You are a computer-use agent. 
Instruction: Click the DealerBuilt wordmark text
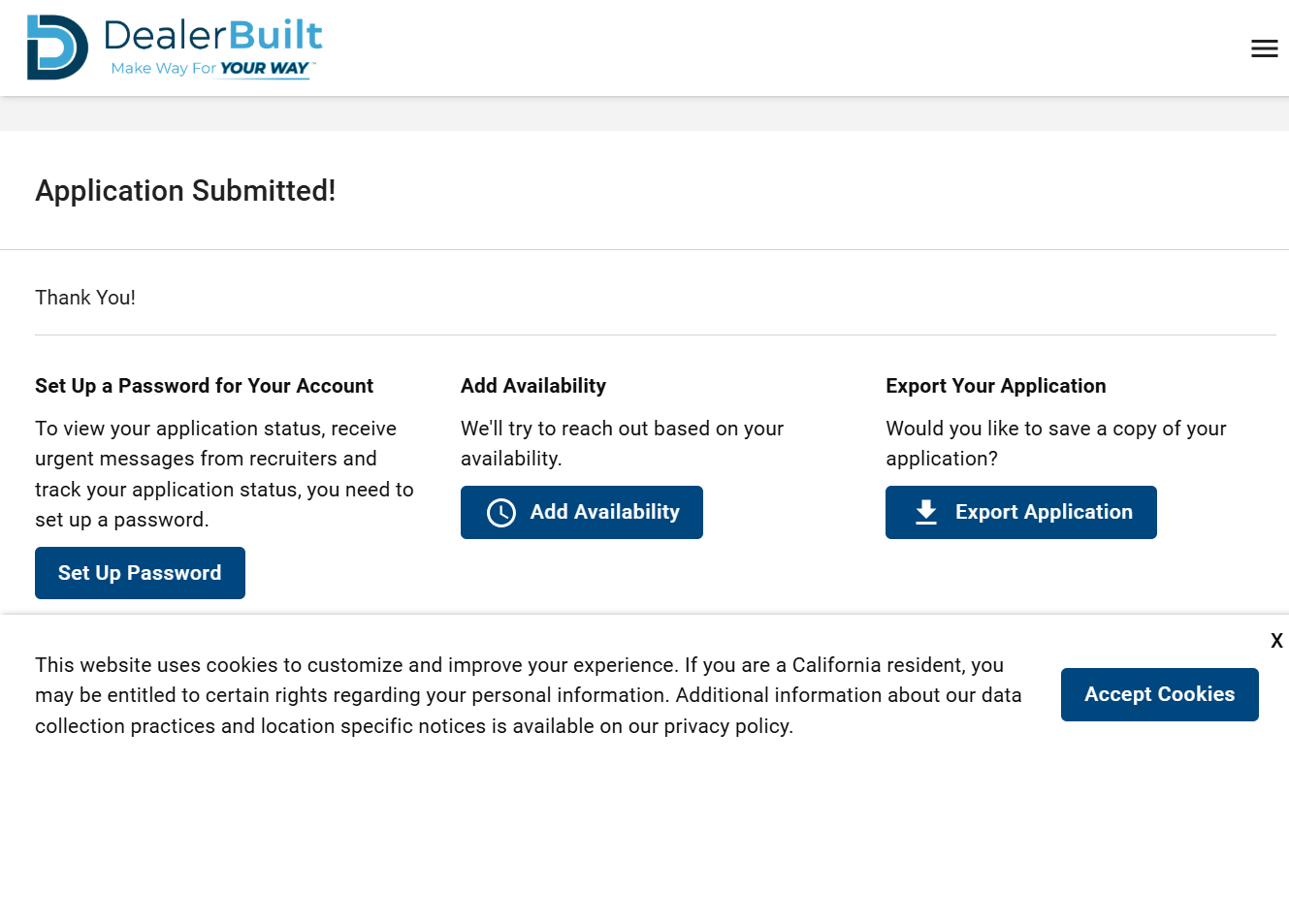(x=212, y=36)
